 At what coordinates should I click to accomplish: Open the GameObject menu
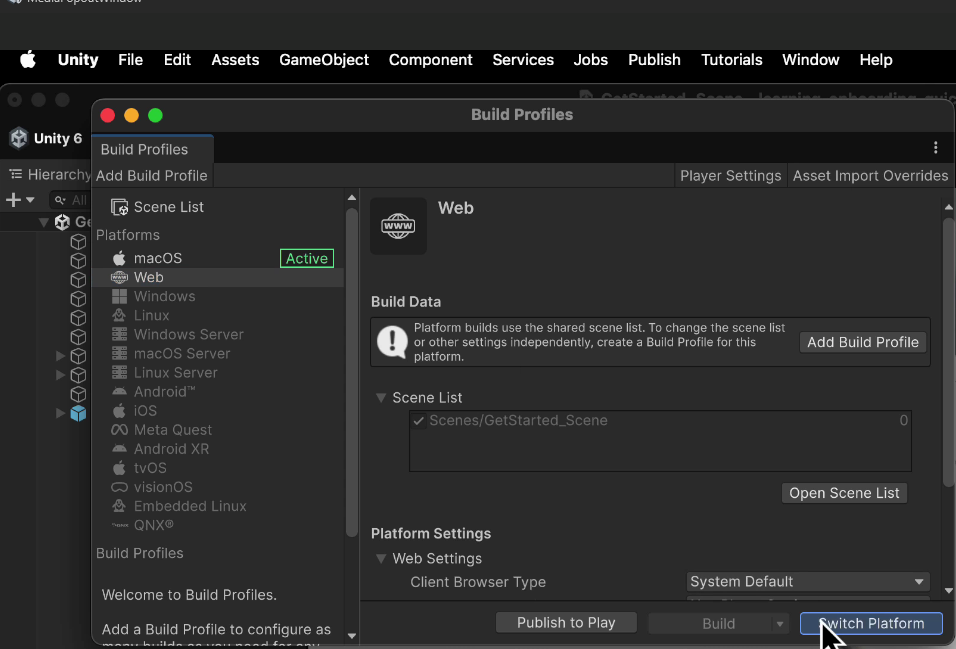pyautogui.click(x=324, y=60)
